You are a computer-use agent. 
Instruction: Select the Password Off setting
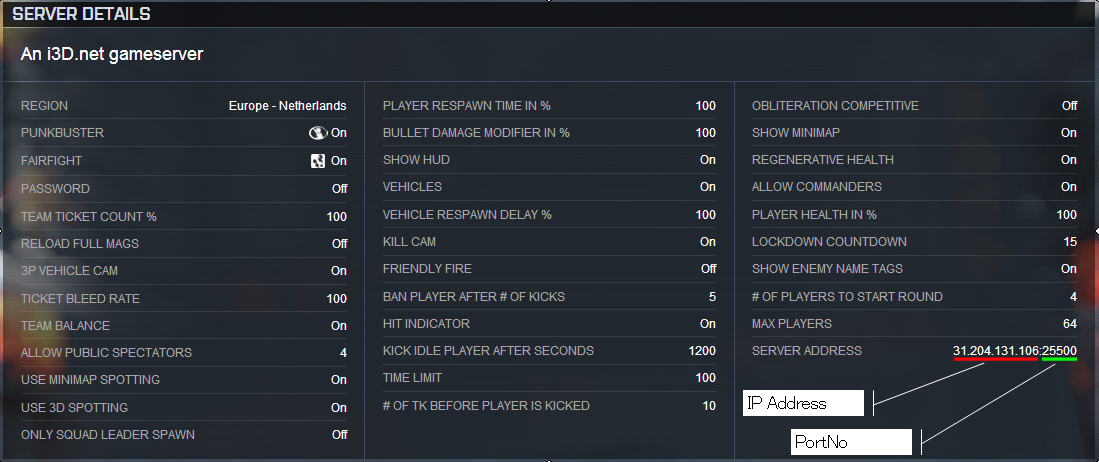point(340,189)
